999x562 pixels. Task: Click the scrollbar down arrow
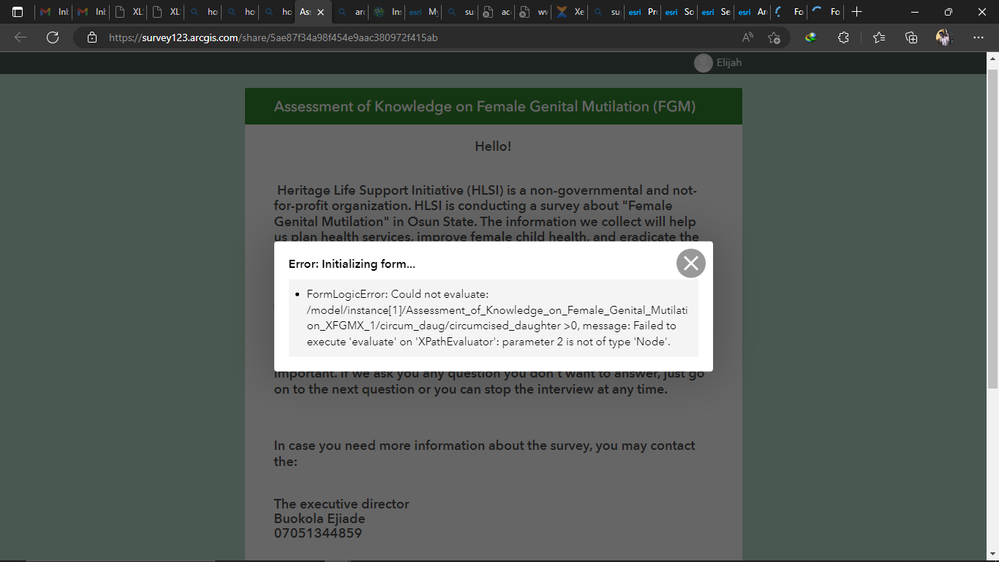click(x=993, y=554)
